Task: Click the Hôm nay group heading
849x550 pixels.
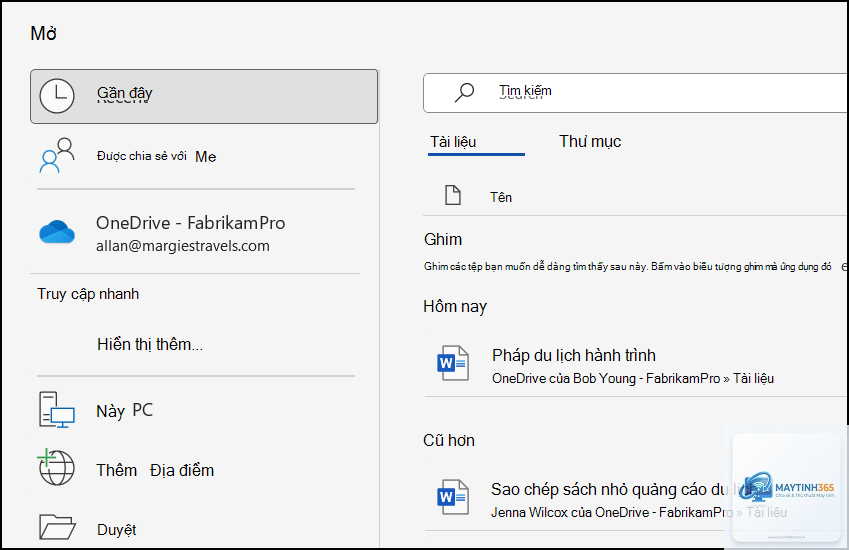Action: pyautogui.click(x=455, y=306)
